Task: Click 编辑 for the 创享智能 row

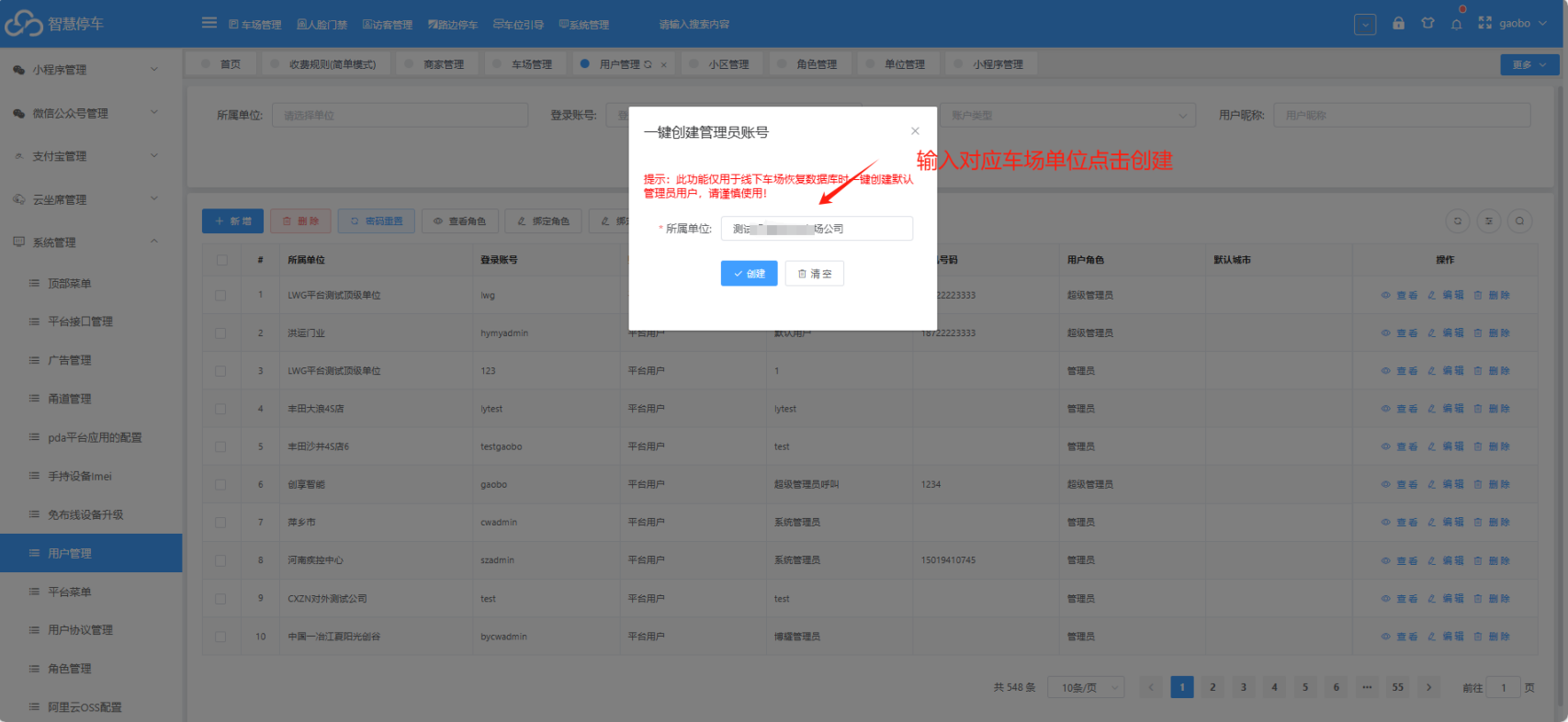Action: coord(1446,485)
